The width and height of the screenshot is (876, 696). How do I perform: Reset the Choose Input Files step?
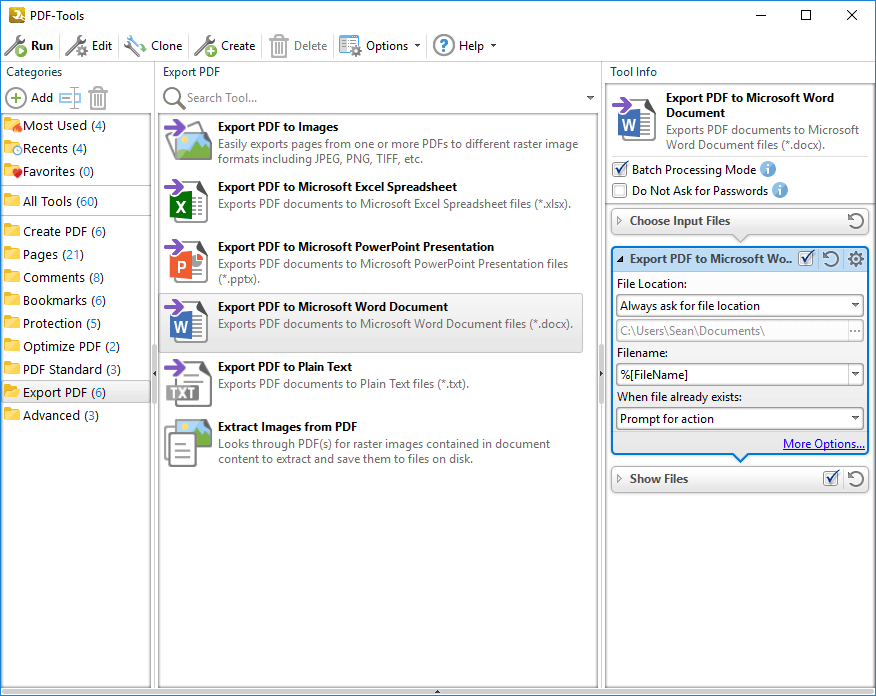[855, 221]
